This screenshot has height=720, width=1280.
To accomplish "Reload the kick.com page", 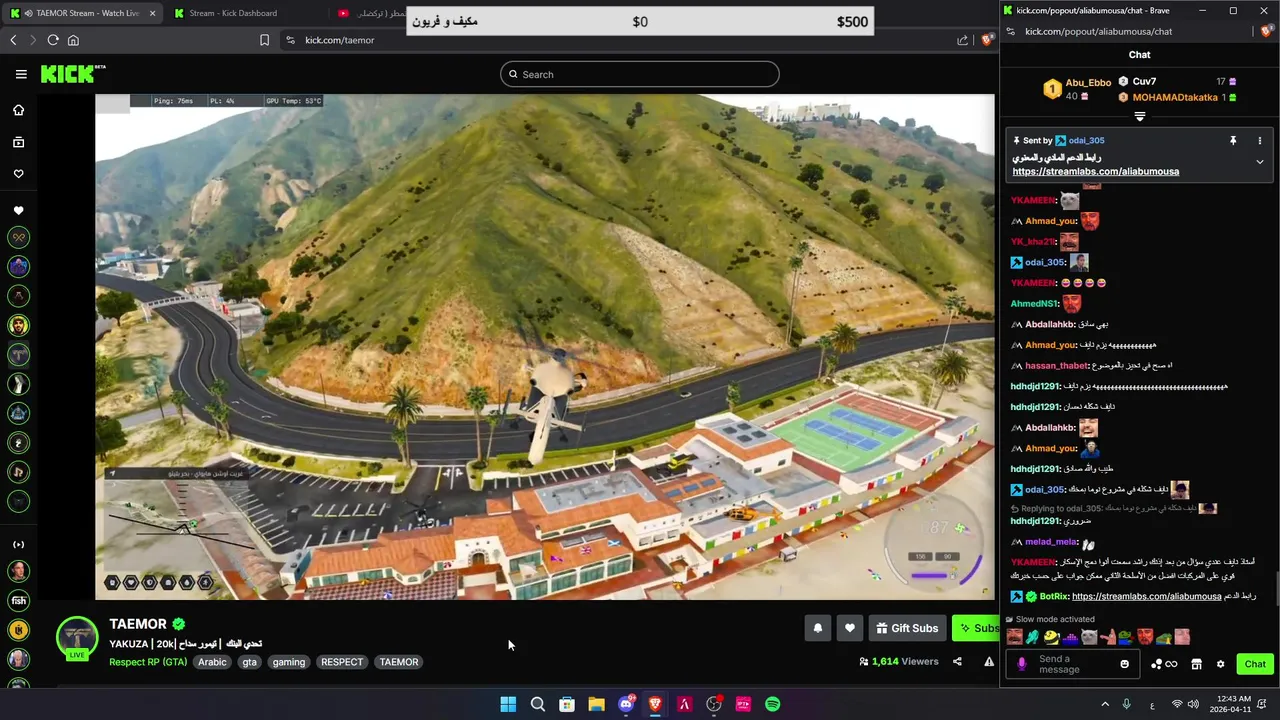I will tap(53, 40).
